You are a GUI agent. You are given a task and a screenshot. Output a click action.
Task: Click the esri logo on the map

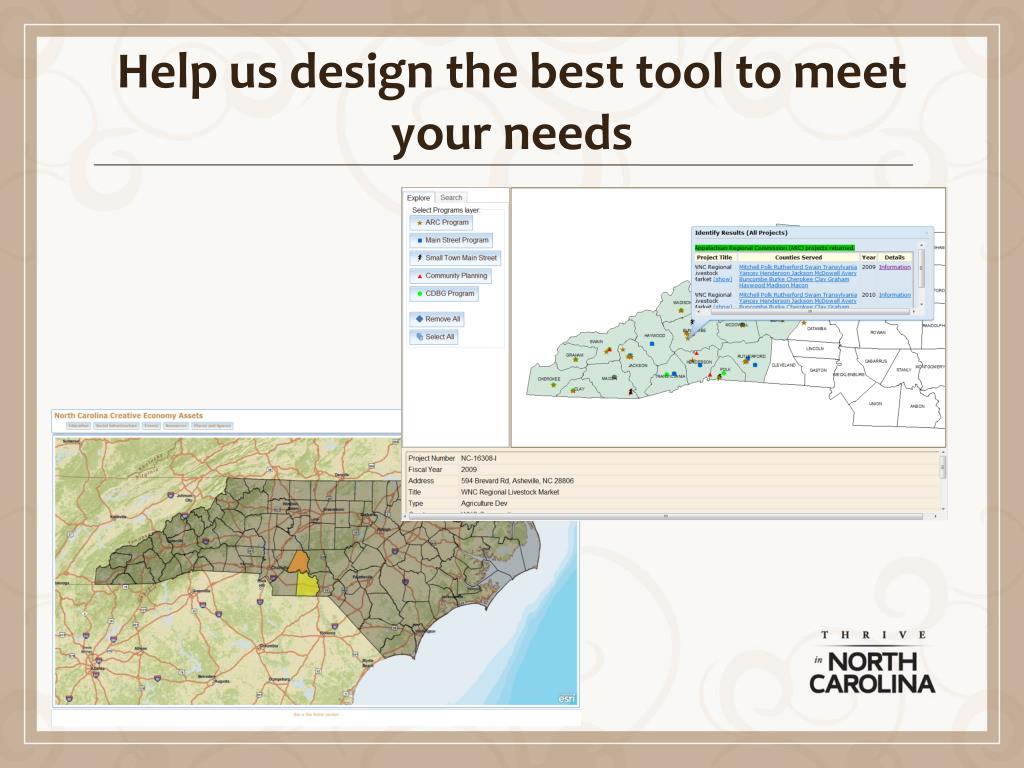coord(567,699)
